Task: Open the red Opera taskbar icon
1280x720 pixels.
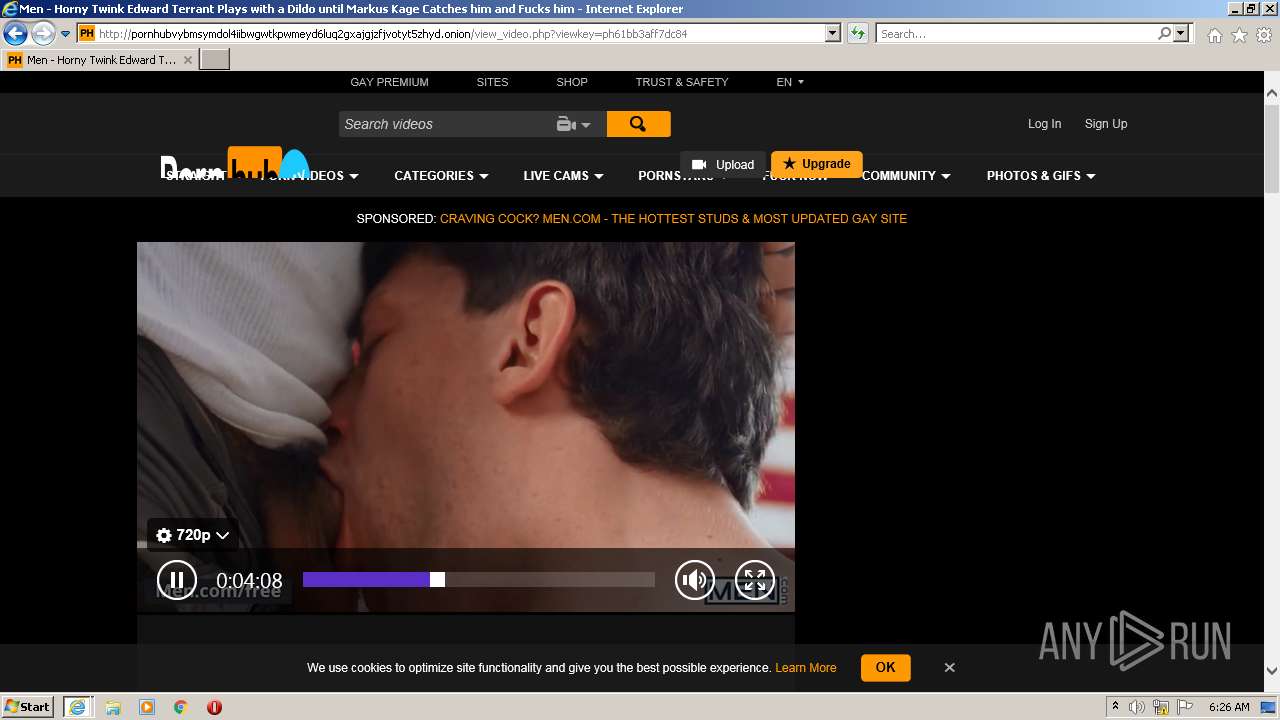Action: pos(214,707)
